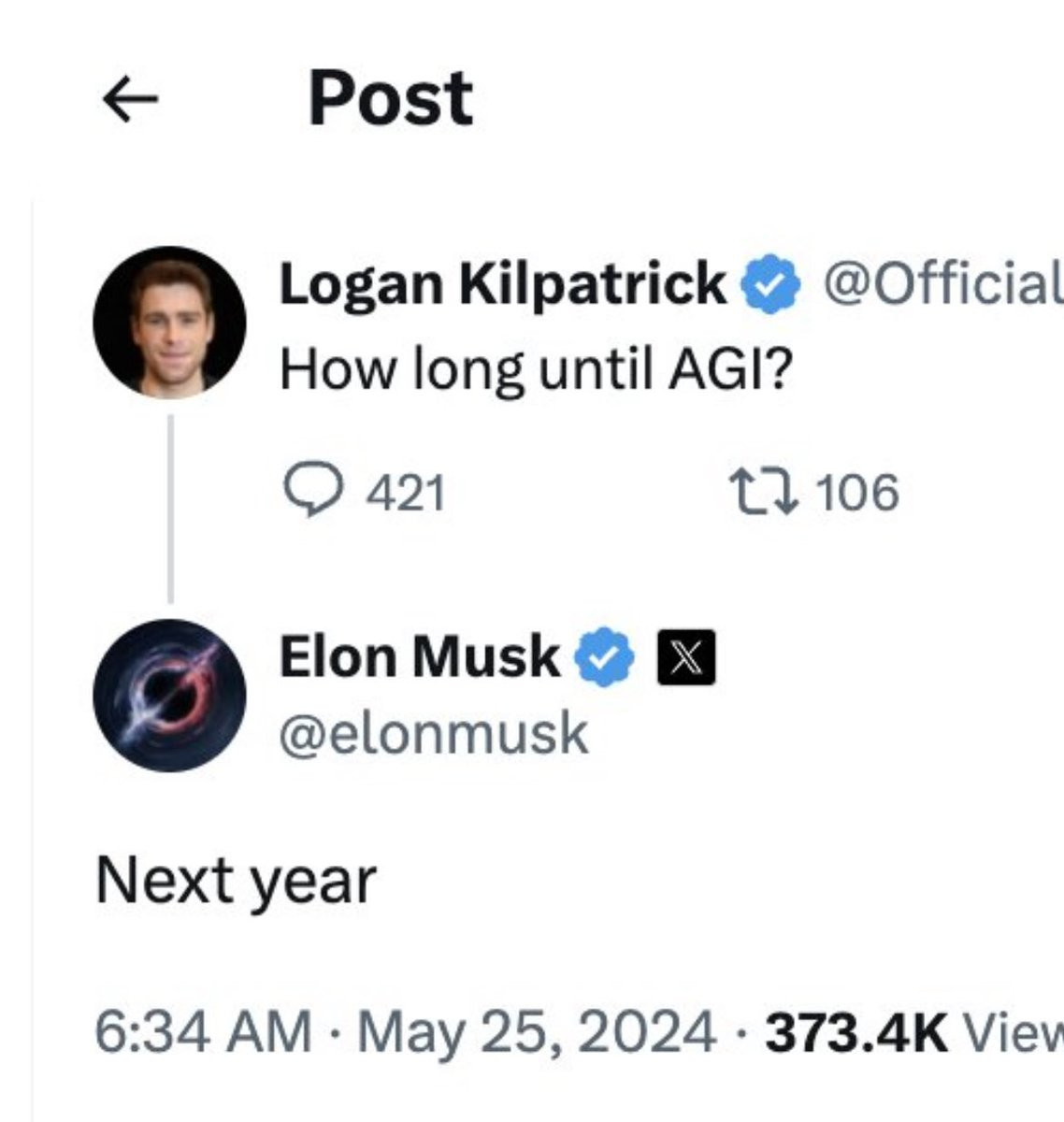The height and width of the screenshot is (1122, 1064).
Task: Click the May 25, 2024 date
Action: coord(536,1033)
